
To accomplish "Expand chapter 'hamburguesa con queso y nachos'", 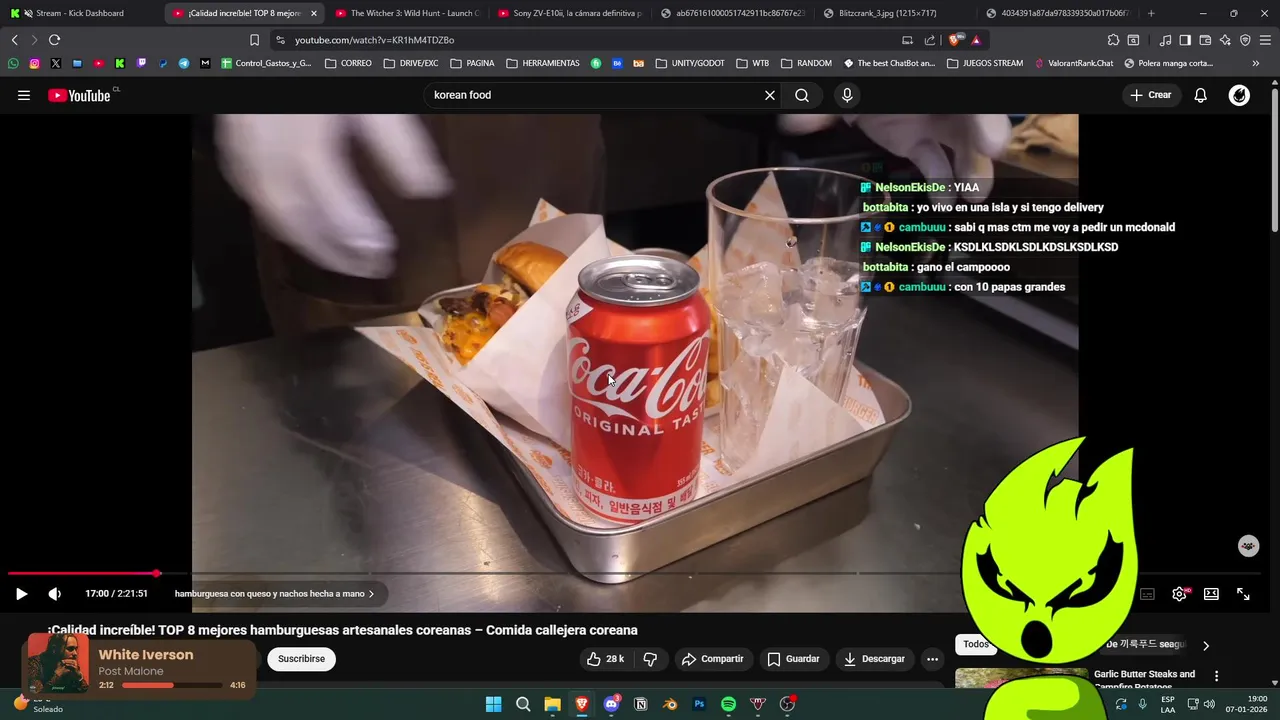I will (x=274, y=594).
